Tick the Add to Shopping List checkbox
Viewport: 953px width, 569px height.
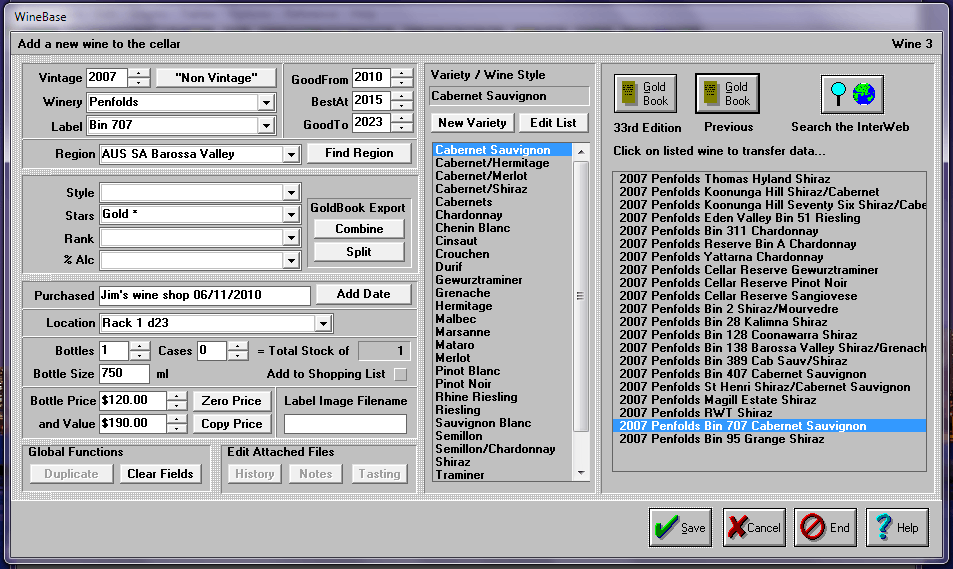pos(400,374)
